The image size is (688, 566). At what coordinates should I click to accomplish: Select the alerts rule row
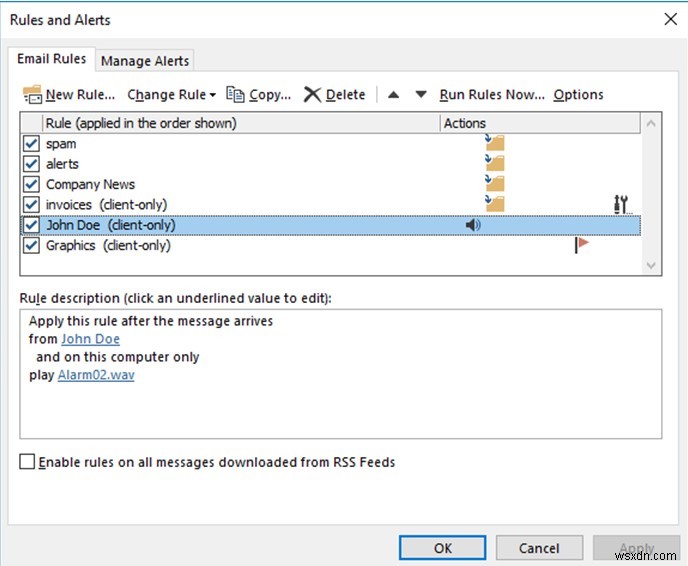pyautogui.click(x=331, y=164)
